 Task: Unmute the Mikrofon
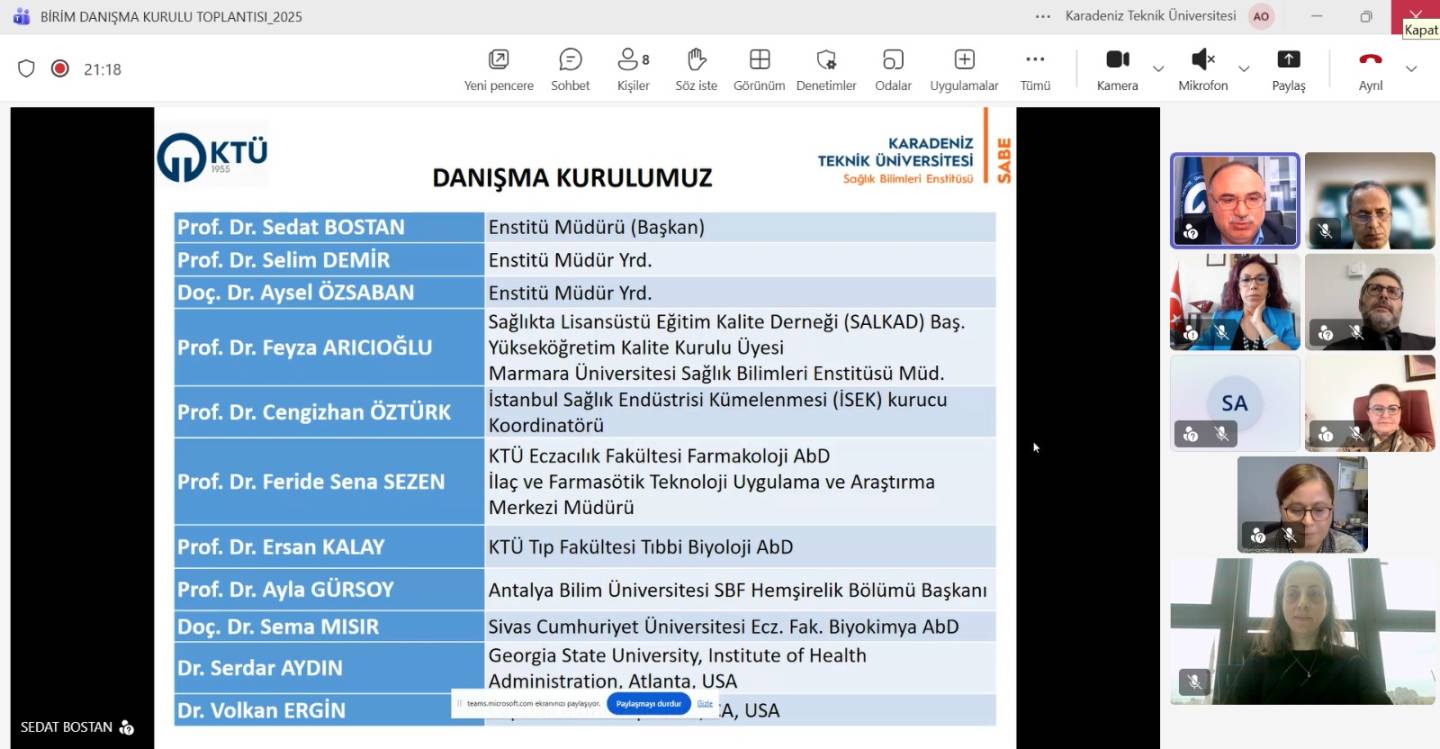pos(1202,69)
